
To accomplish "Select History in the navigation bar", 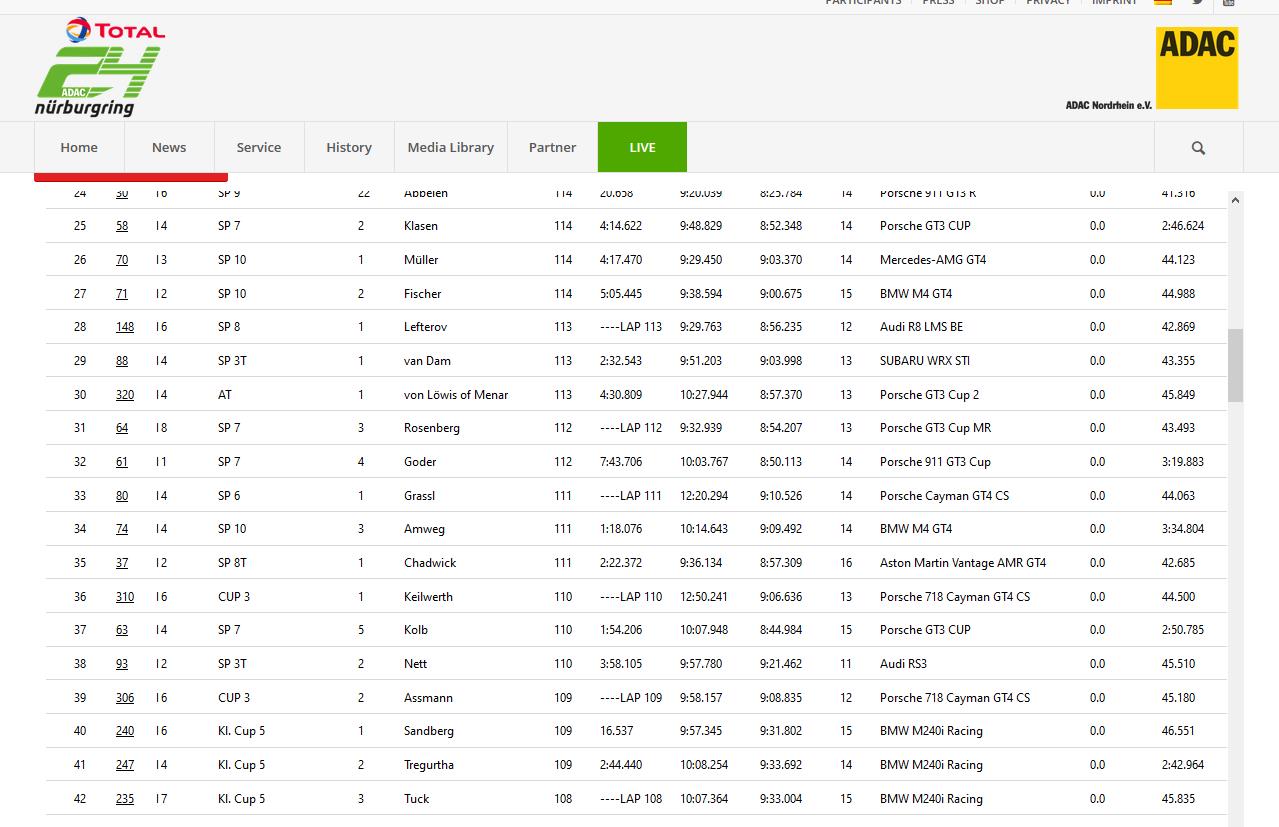I will [349, 147].
